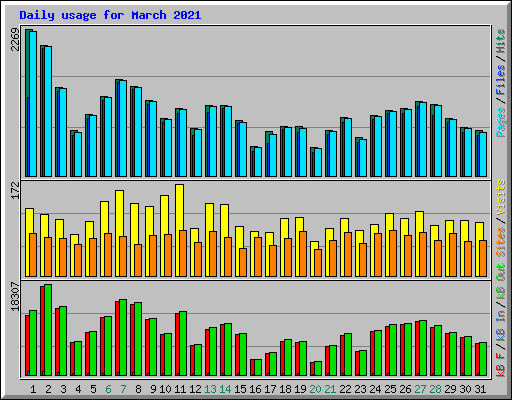This screenshot has width=512, height=400.
Task: Click the cyan pages bar for day 1
Action: coord(33,104)
